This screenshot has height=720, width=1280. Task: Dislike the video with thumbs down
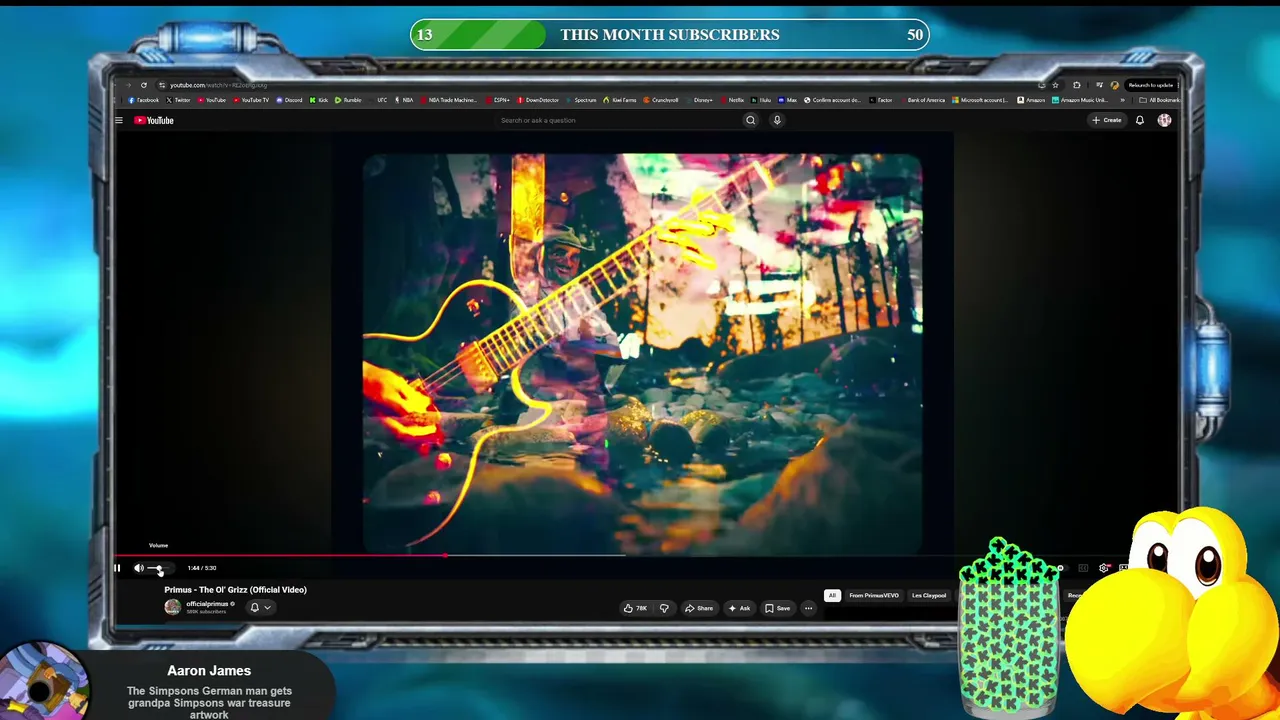(664, 608)
